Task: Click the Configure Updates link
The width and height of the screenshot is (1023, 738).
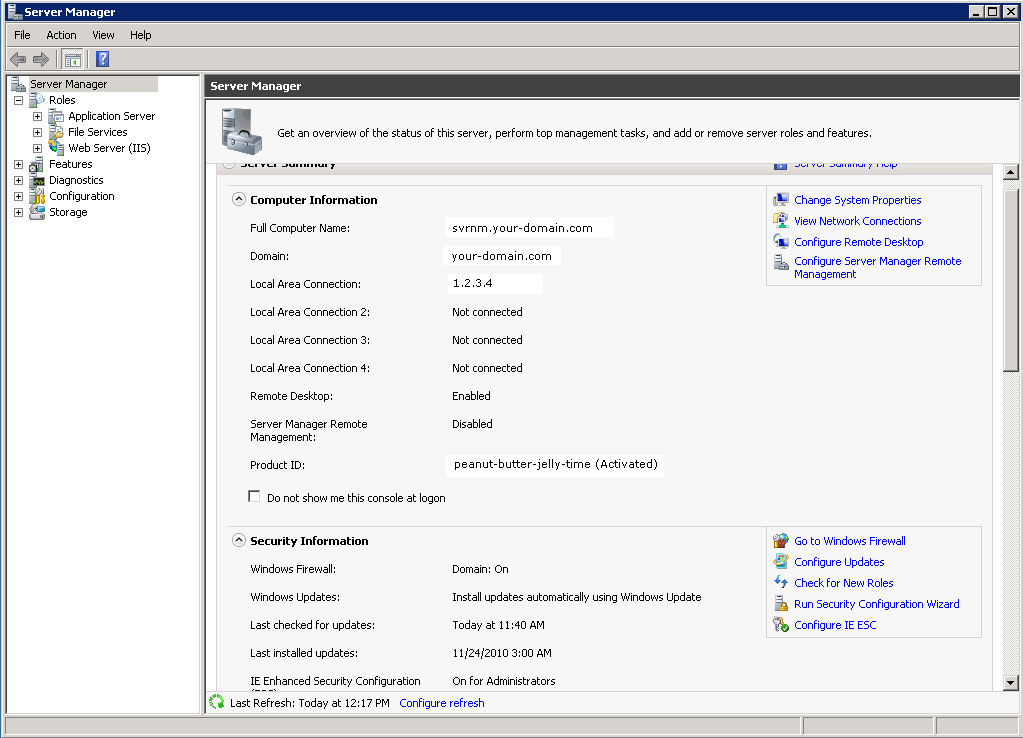Action: (x=839, y=562)
